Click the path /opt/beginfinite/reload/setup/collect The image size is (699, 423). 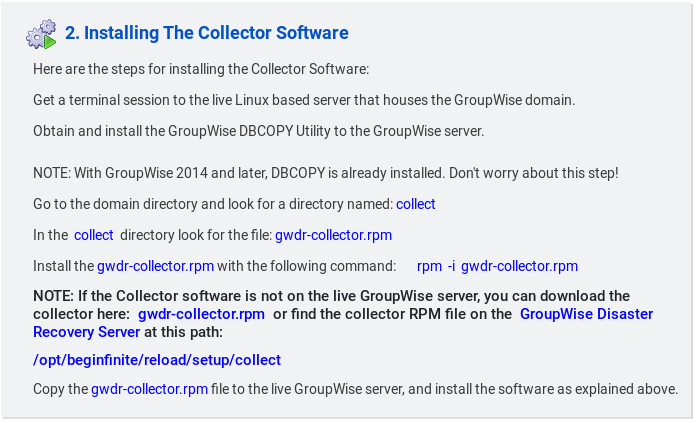tap(157, 360)
